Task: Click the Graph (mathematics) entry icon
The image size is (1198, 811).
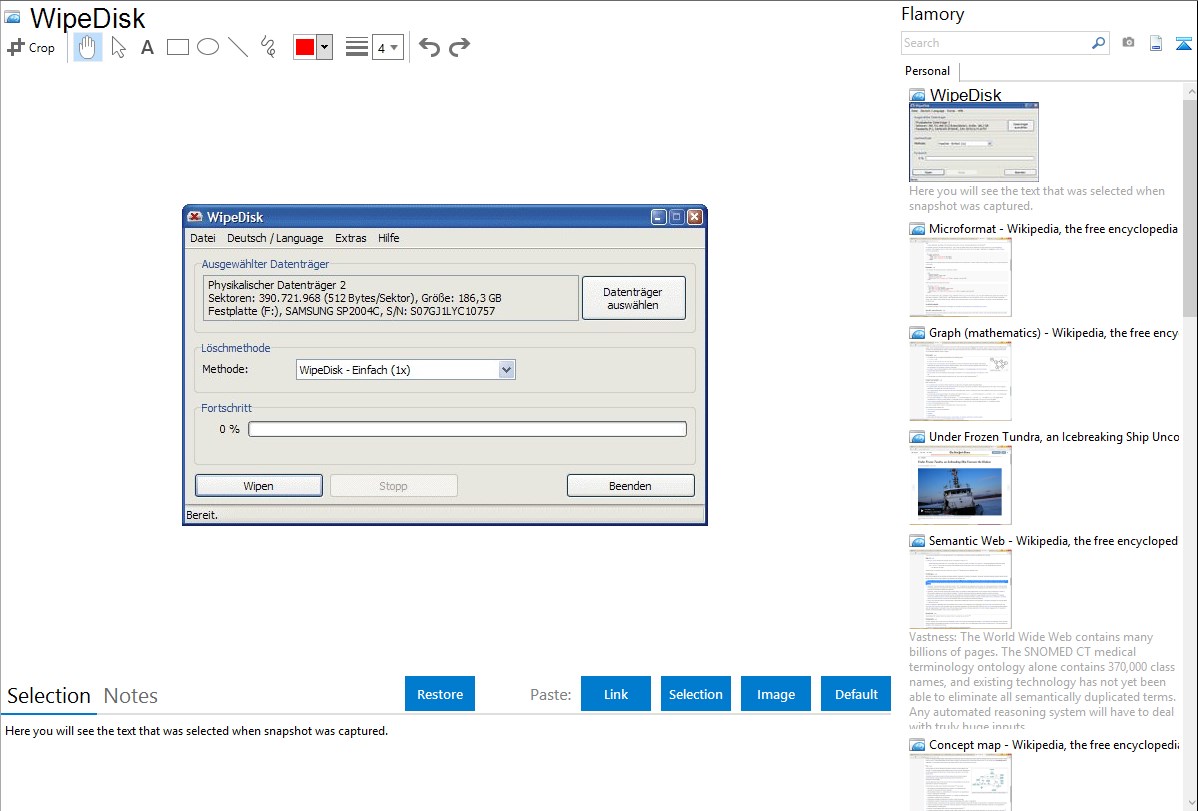Action: point(917,333)
